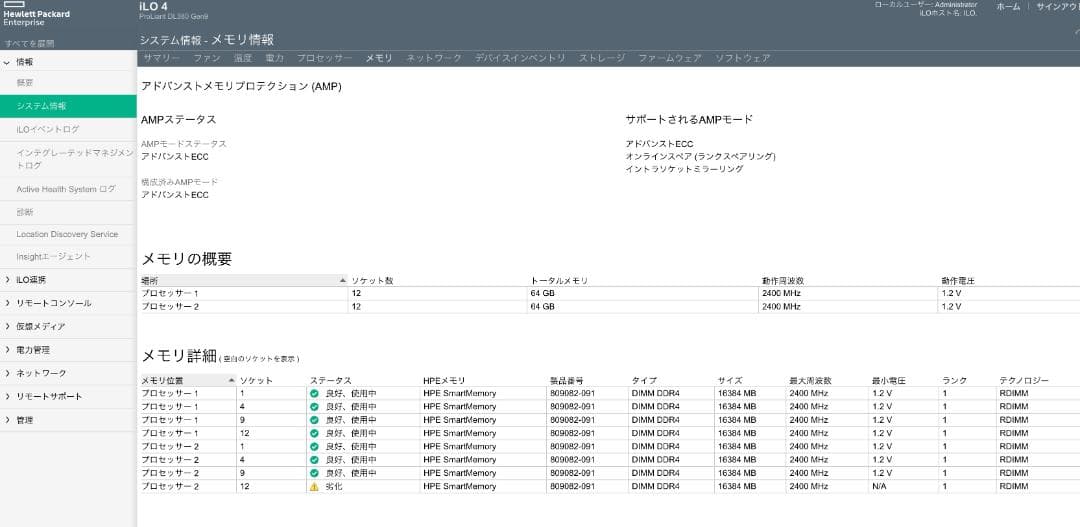The image size is (1080, 527).
Task: Click green status icon for プロセッサー 1 socket 9
Action: coord(314,420)
